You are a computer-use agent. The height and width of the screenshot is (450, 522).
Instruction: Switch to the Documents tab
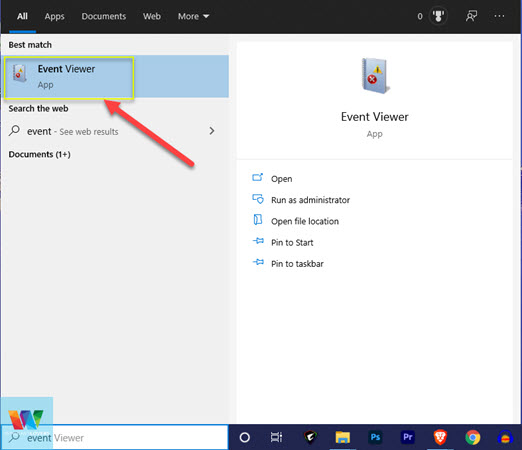tap(104, 16)
